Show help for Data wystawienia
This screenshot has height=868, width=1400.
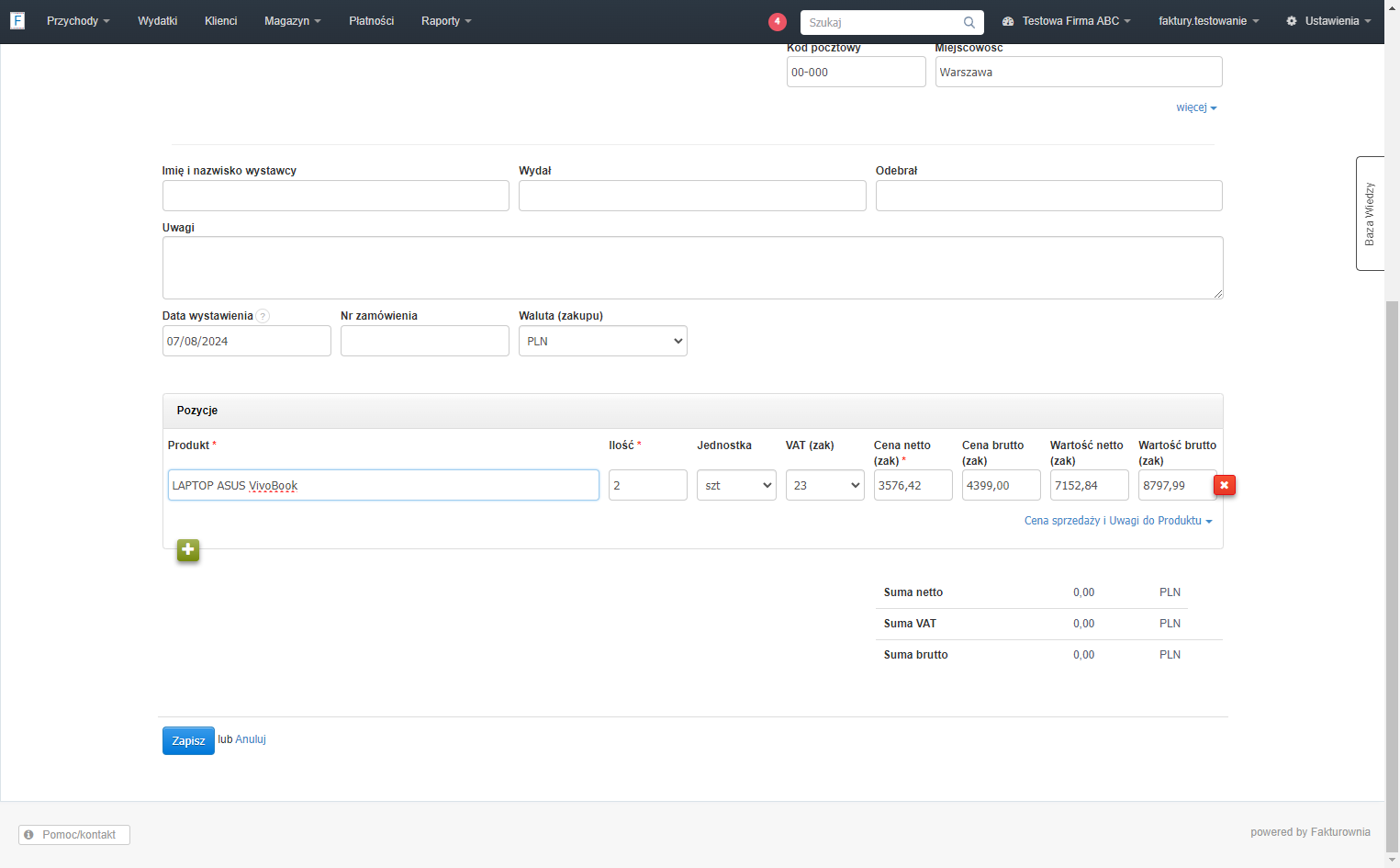click(263, 316)
